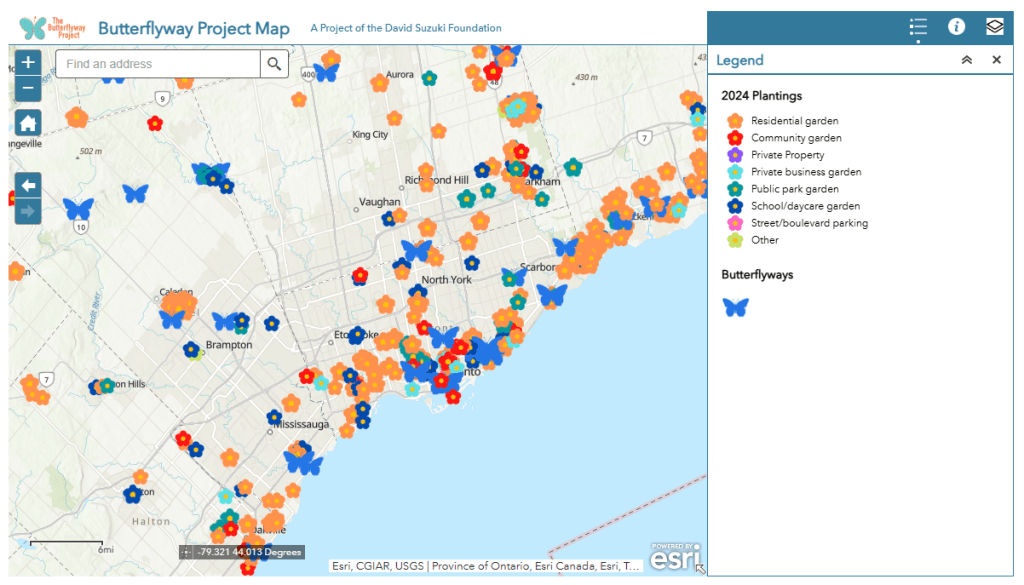The width and height of the screenshot is (1024, 585).
Task: Click inside the Find an address field
Action: [158, 64]
